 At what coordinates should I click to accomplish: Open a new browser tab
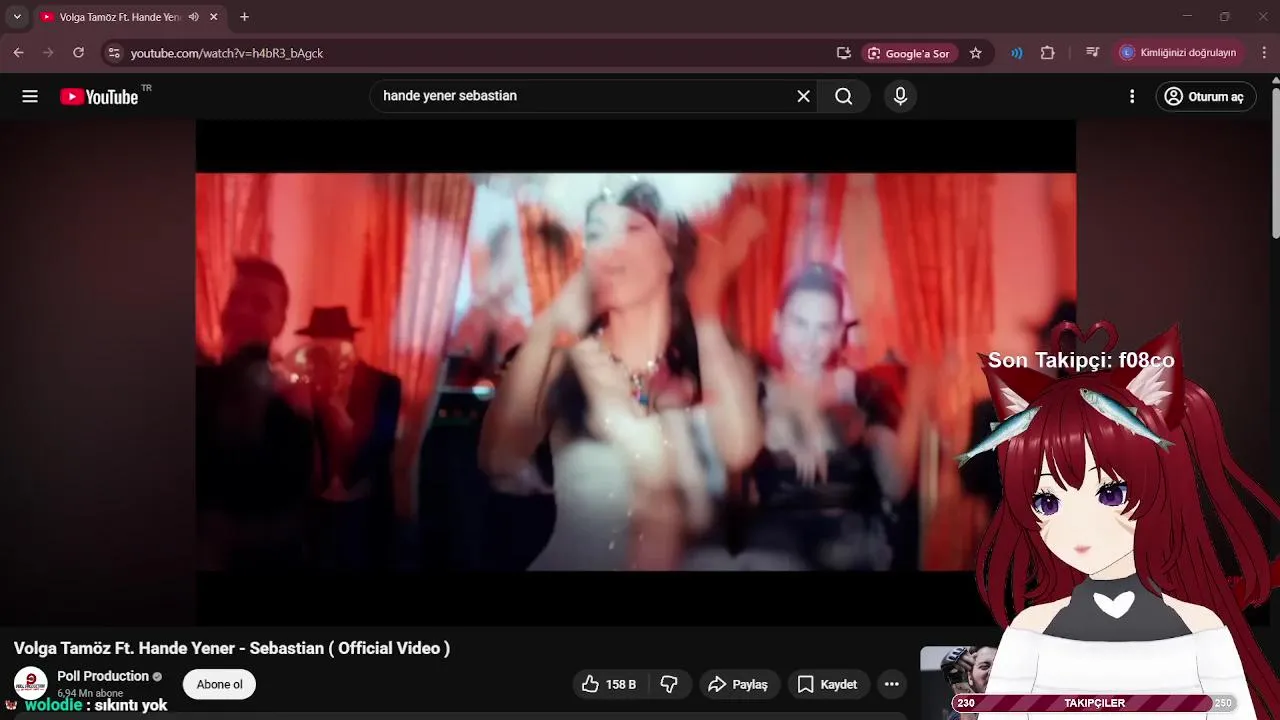click(x=244, y=17)
